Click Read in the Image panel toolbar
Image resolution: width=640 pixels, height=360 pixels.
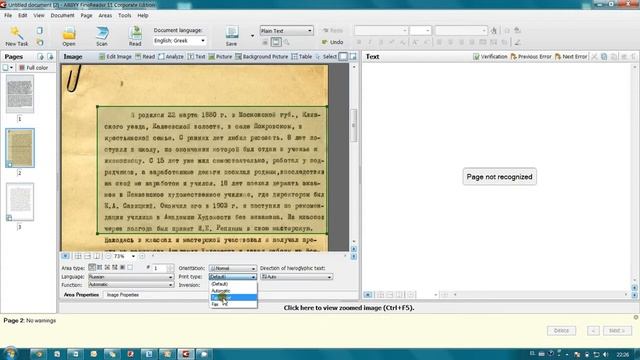click(145, 57)
